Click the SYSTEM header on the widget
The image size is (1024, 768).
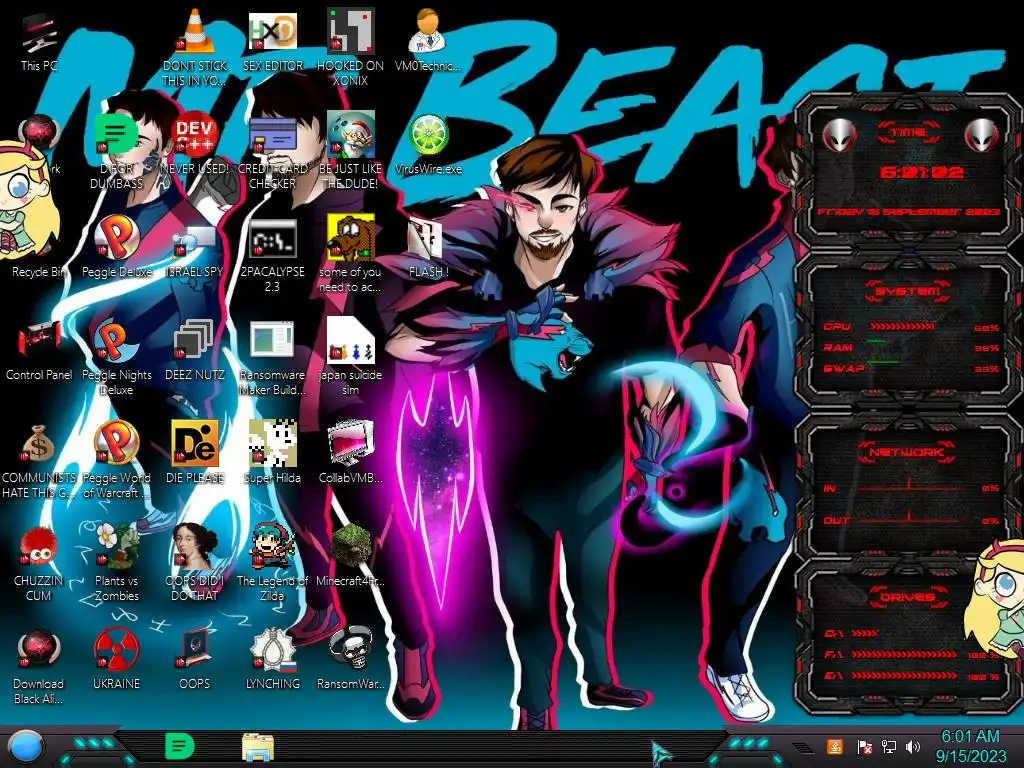[x=908, y=291]
